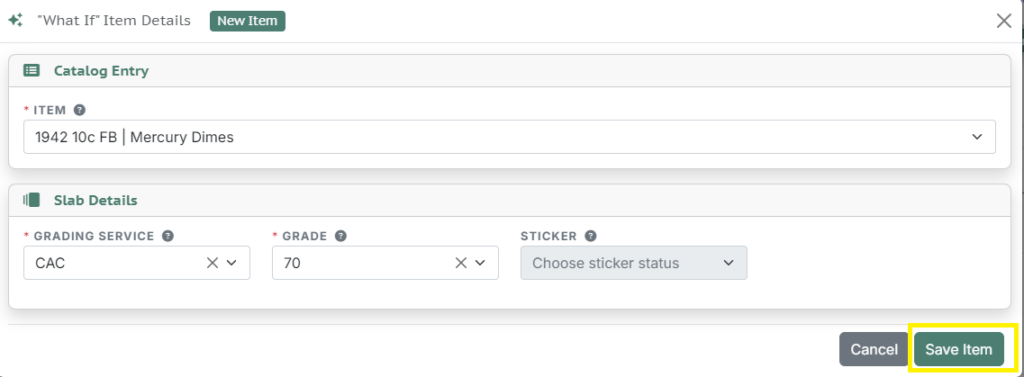Click the Save Item button

click(x=959, y=350)
